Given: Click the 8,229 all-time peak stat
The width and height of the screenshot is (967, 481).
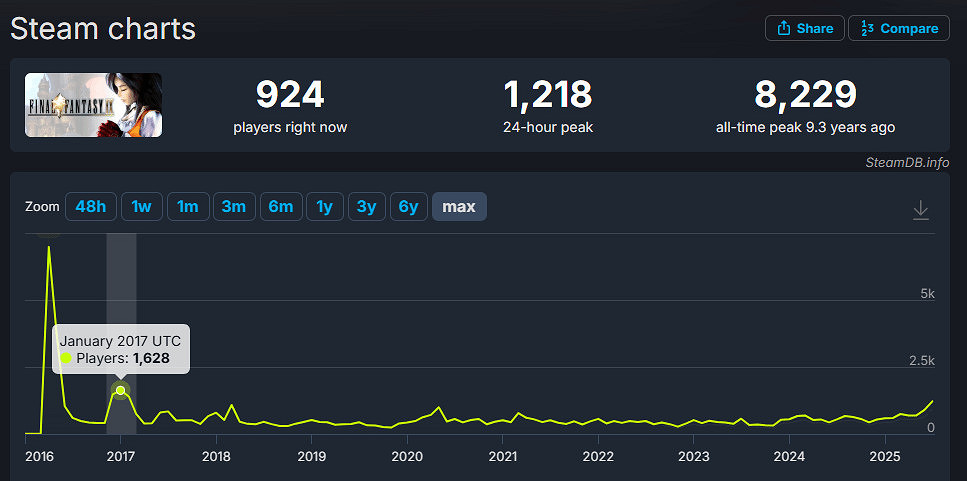Looking at the screenshot, I should (x=805, y=95).
